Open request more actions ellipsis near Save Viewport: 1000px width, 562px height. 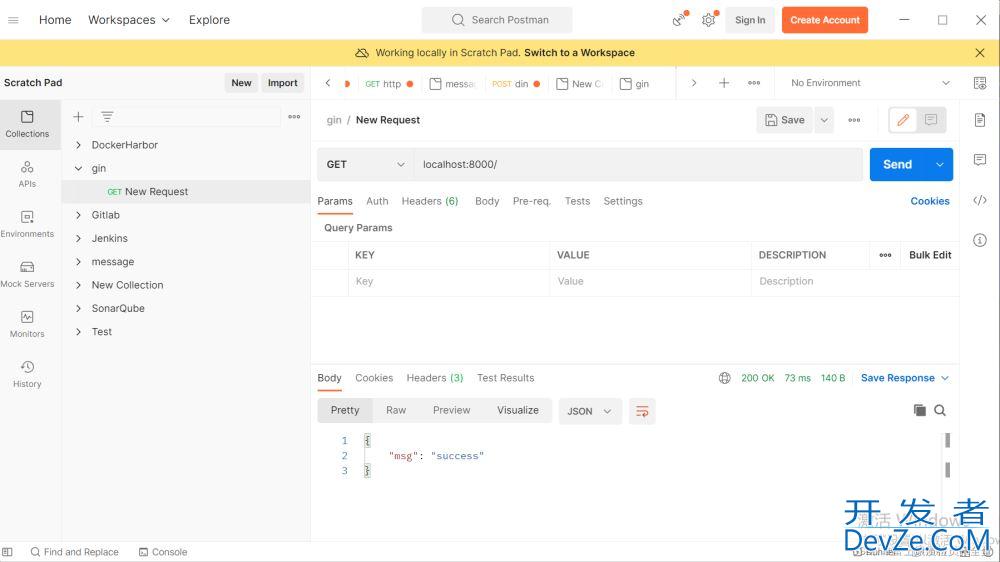pos(854,120)
